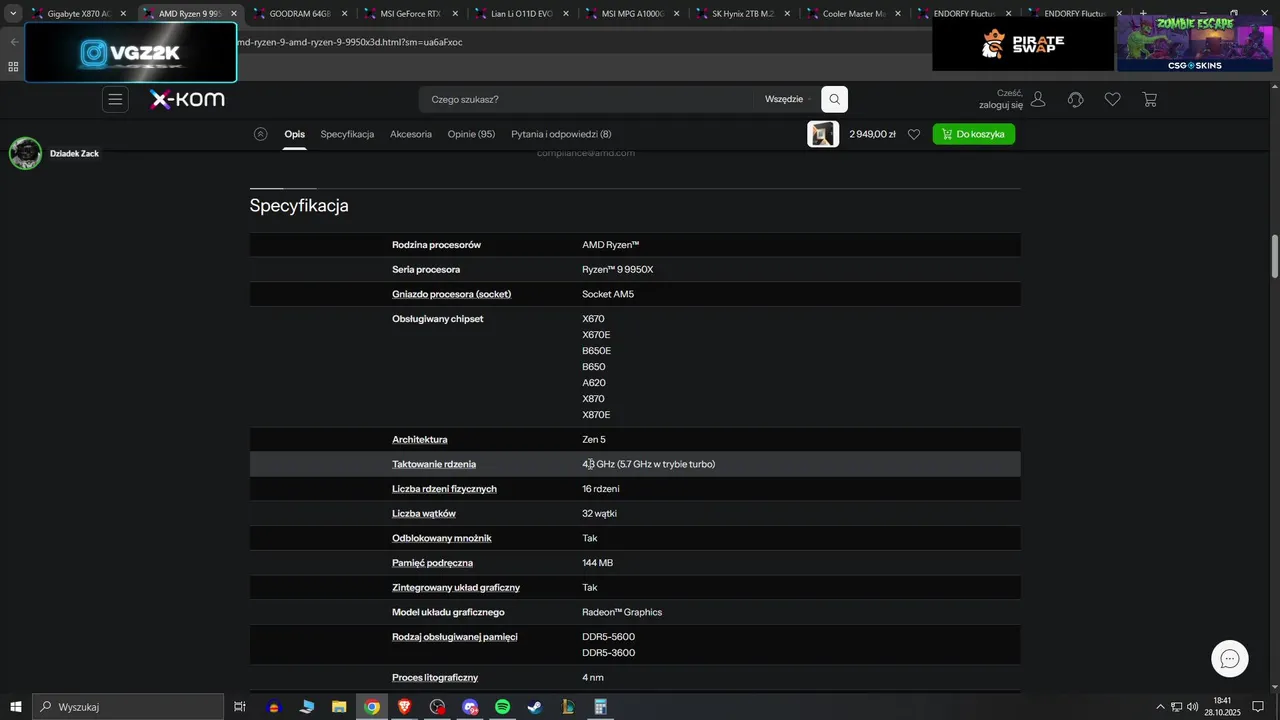This screenshot has height=720, width=1280.
Task: Open the x-kom hamburger menu
Action: (115, 99)
